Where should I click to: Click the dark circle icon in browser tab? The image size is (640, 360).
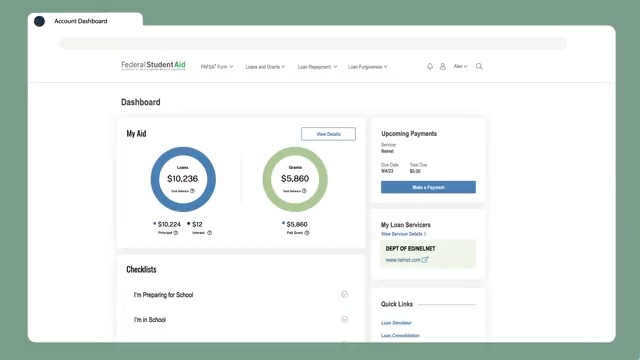(40, 21)
